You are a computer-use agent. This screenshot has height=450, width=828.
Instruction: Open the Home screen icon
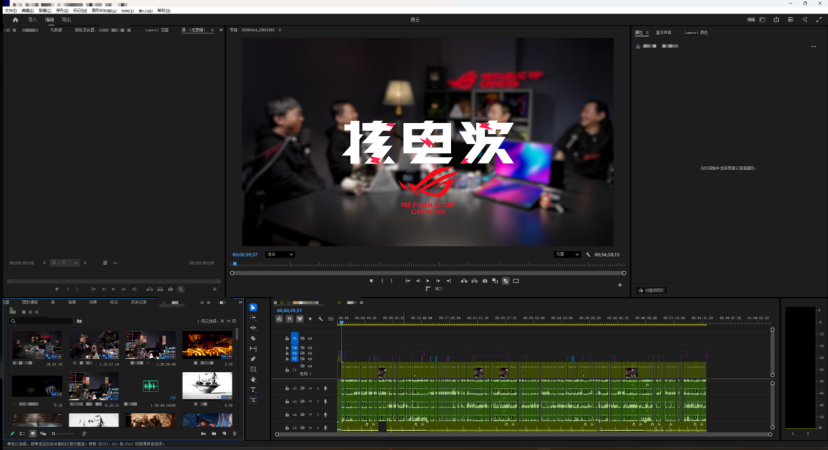(15, 20)
